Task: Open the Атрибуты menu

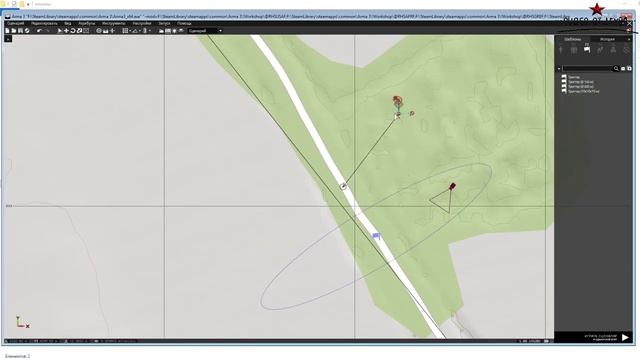Action: click(x=87, y=23)
